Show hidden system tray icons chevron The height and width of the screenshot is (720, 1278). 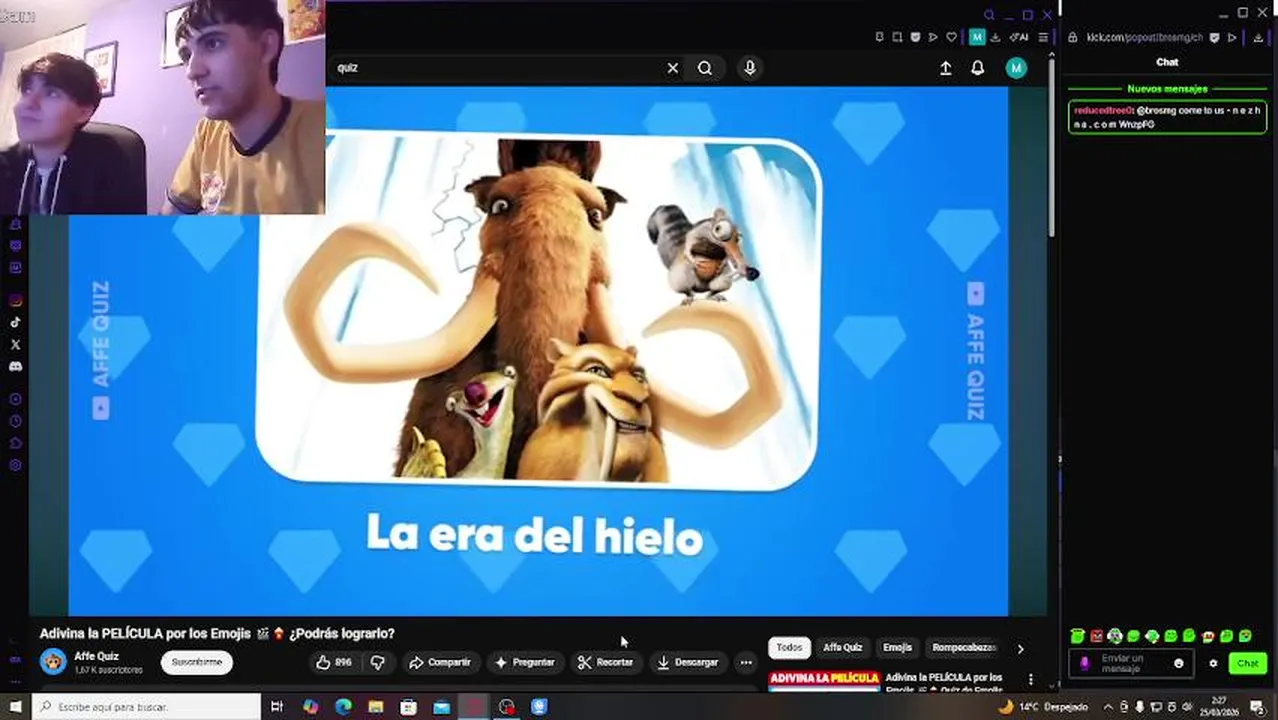[1108, 707]
